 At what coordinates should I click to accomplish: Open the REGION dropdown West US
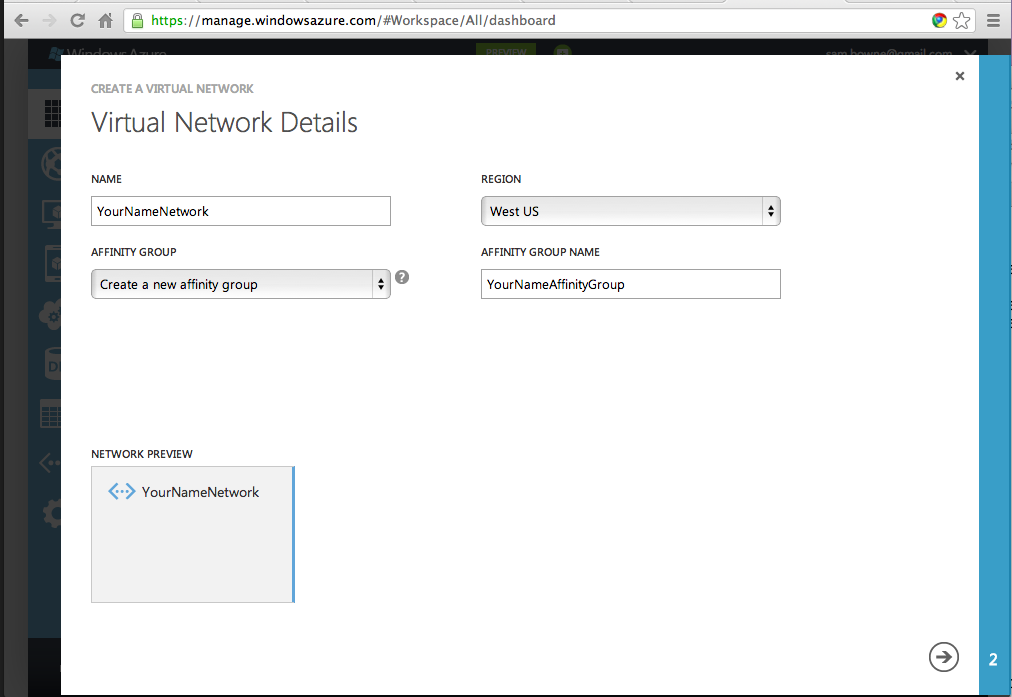[x=631, y=211]
